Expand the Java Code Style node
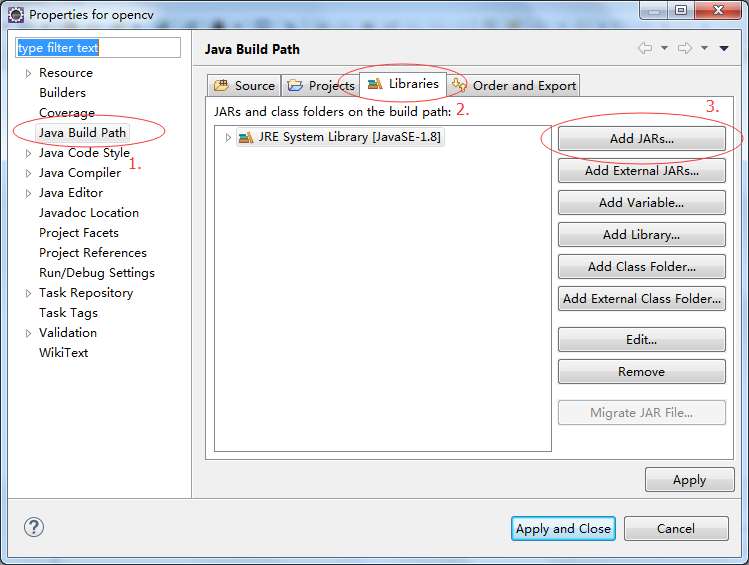 tap(28, 153)
